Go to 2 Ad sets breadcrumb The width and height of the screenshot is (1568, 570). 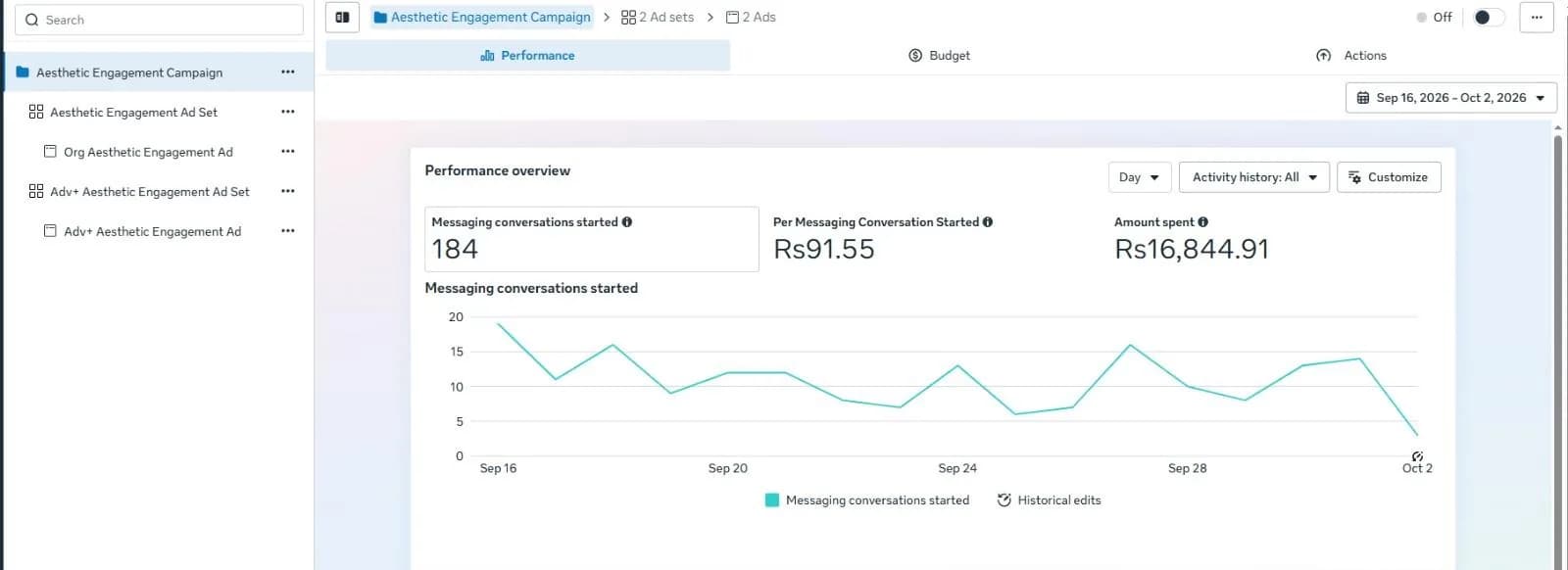point(658,18)
